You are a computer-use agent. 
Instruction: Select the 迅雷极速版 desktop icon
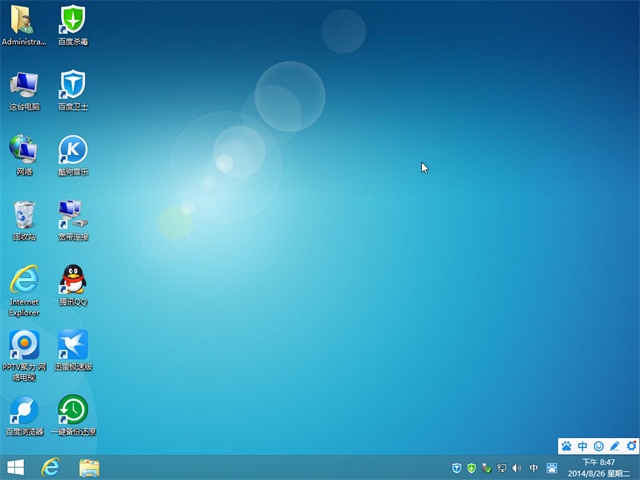coord(73,345)
